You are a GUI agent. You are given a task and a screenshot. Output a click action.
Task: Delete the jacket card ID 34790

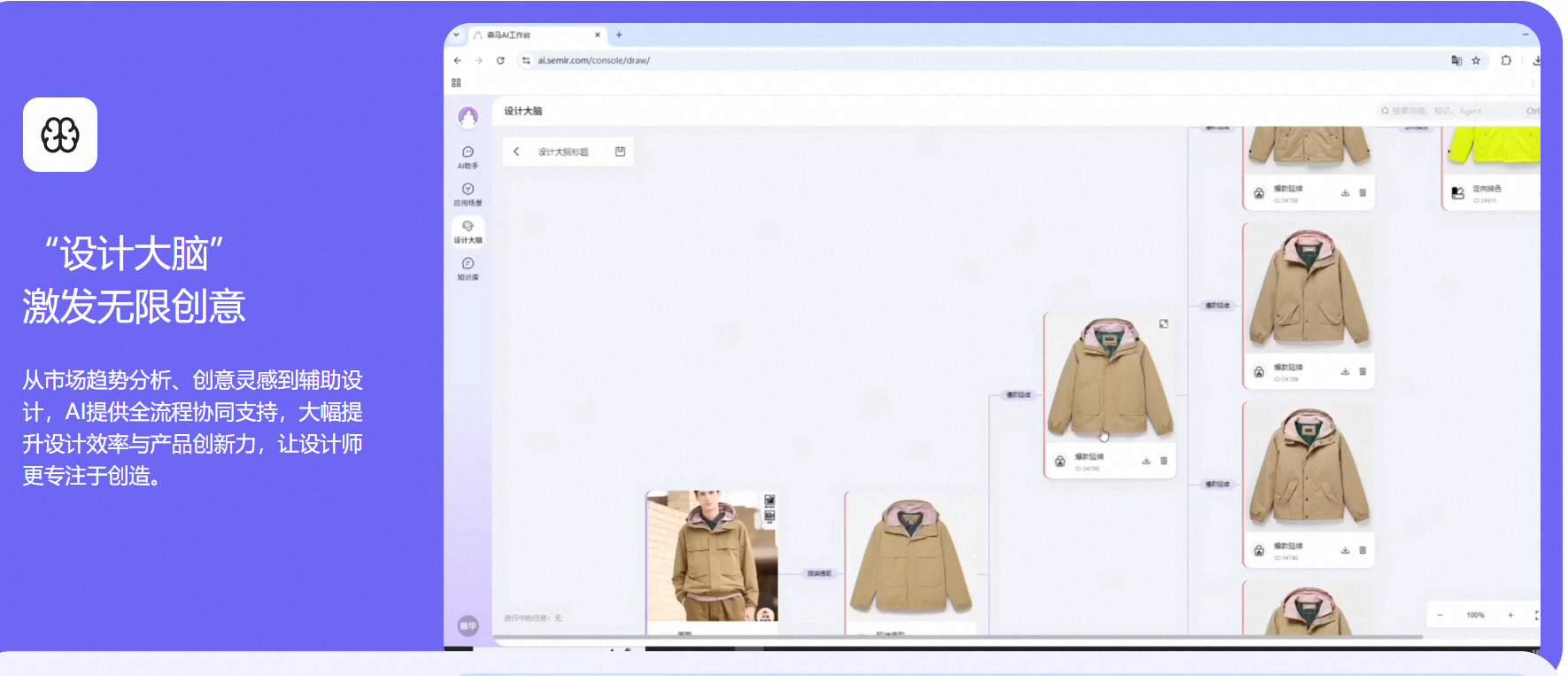(x=1363, y=550)
